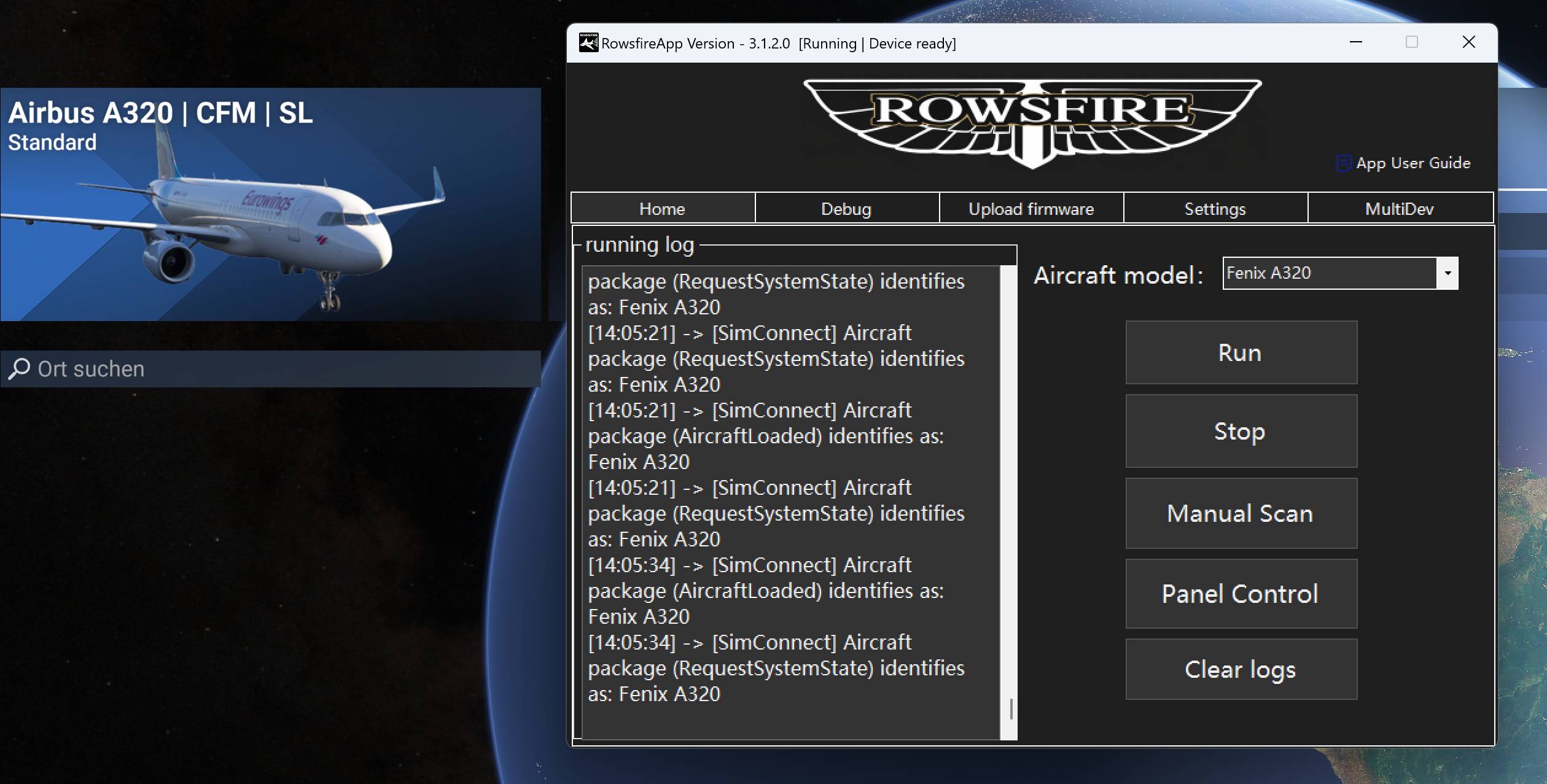
Task: Click the running log text area
Action: 791,502
